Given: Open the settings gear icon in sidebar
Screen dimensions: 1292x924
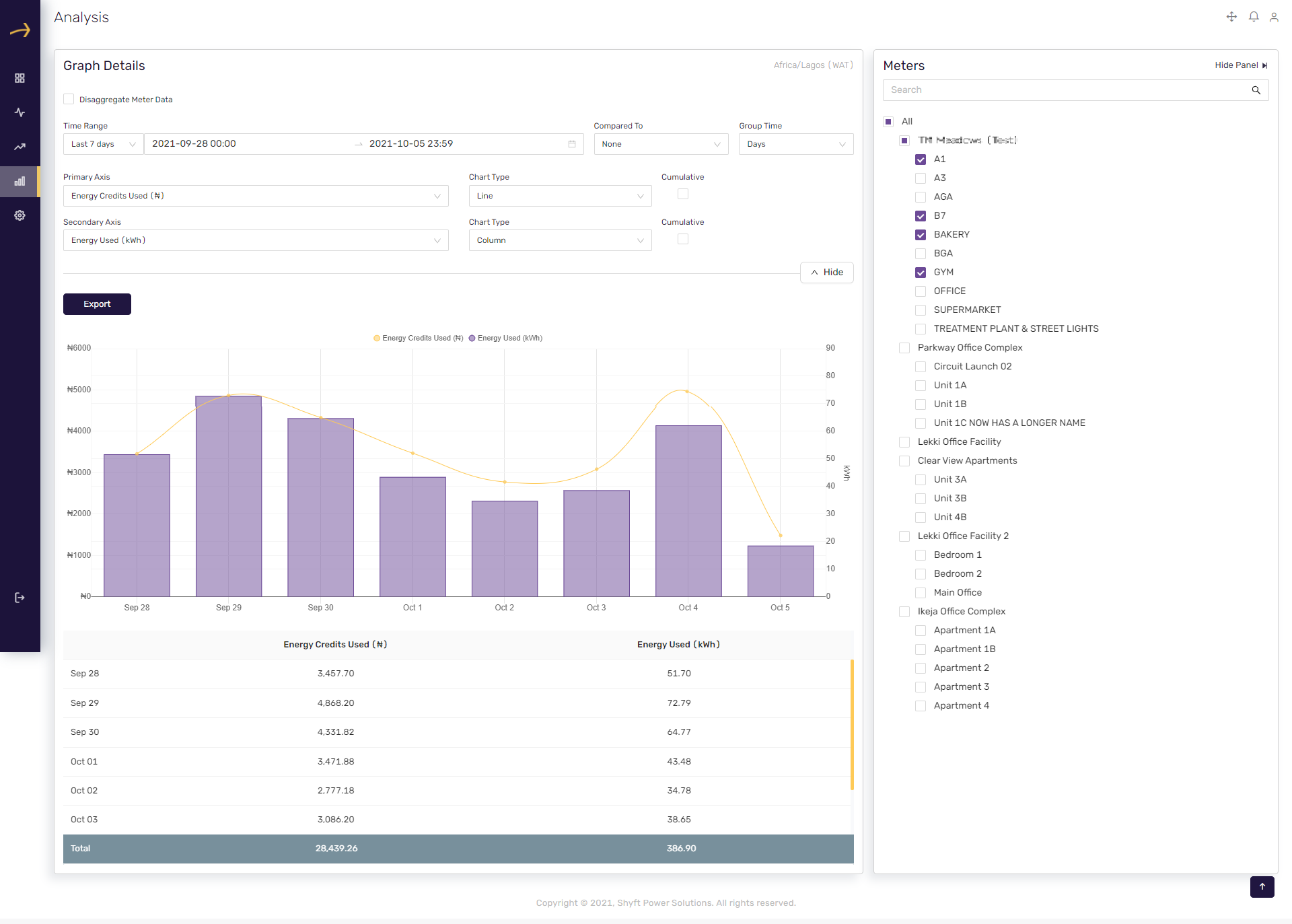Looking at the screenshot, I should coord(20,215).
